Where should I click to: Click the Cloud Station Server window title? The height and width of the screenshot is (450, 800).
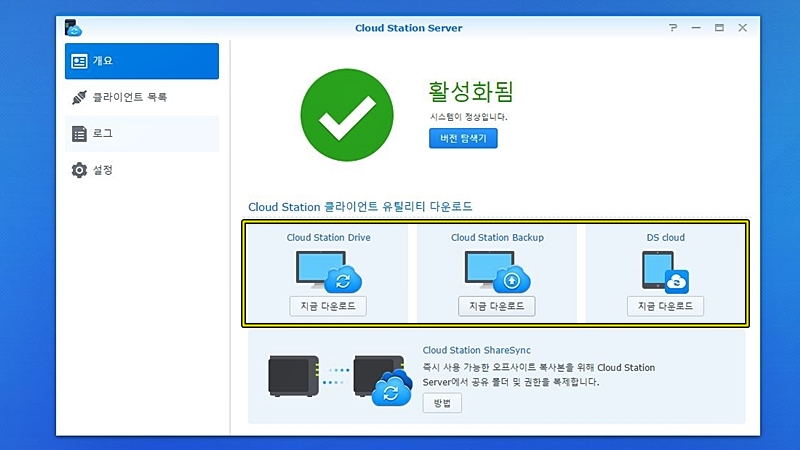click(x=409, y=28)
